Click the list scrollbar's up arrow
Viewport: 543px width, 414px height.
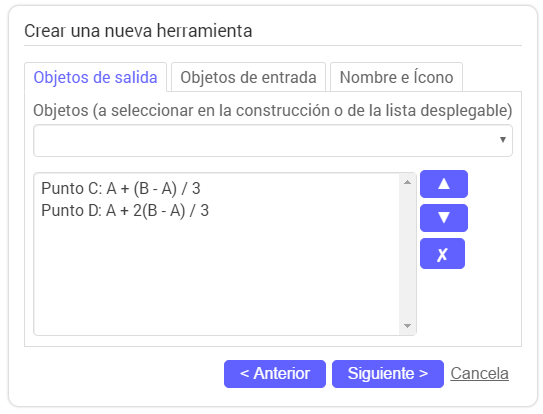tap(408, 182)
